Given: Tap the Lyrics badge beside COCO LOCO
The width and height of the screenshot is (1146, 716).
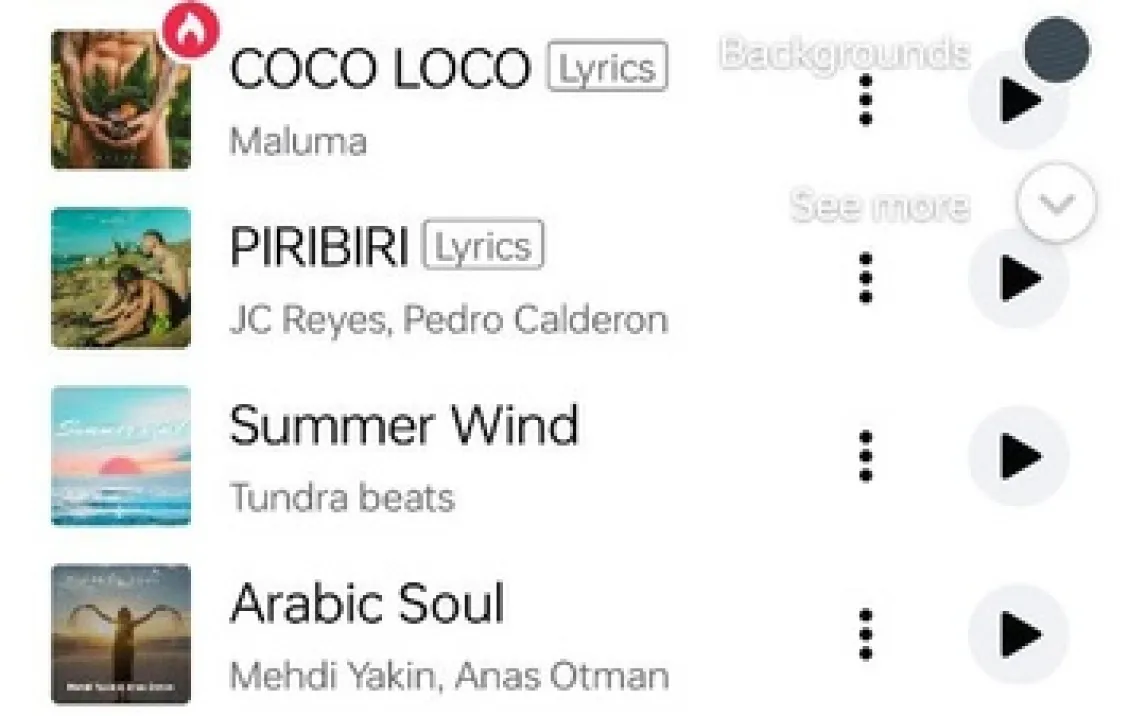Looking at the screenshot, I should click(607, 67).
